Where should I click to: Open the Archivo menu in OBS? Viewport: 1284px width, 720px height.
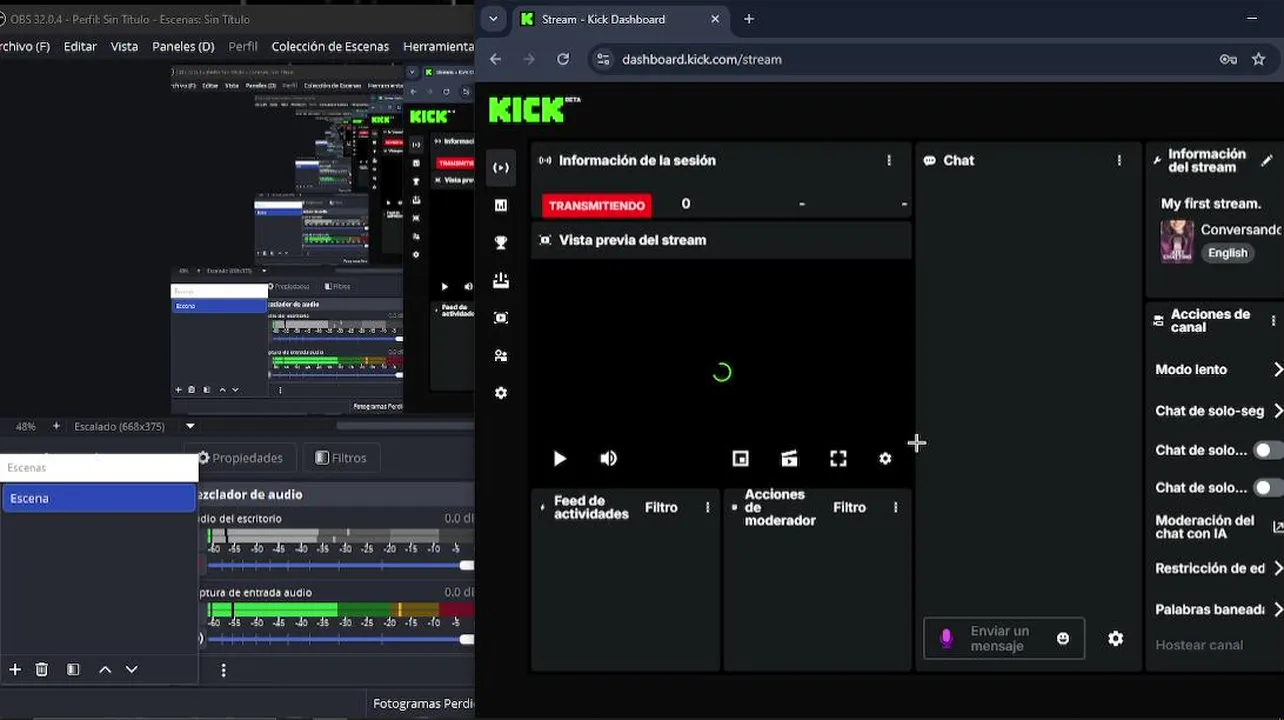point(24,46)
